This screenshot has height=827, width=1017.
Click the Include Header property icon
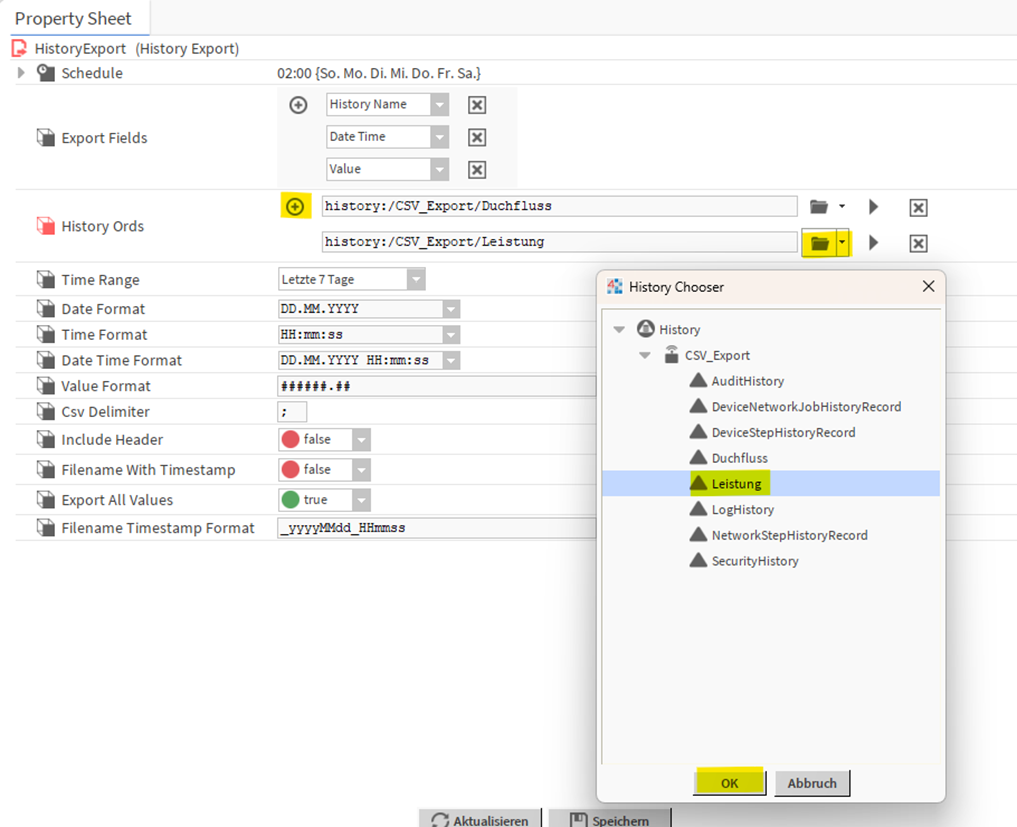click(45, 439)
